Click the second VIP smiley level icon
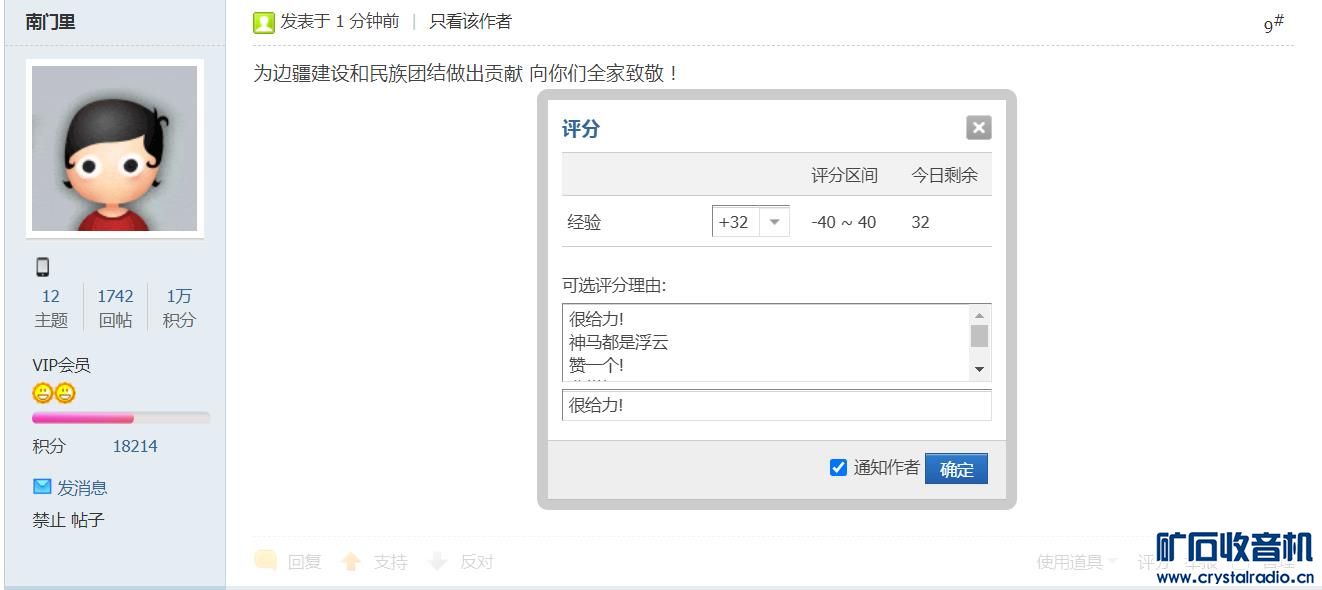 coord(65,393)
